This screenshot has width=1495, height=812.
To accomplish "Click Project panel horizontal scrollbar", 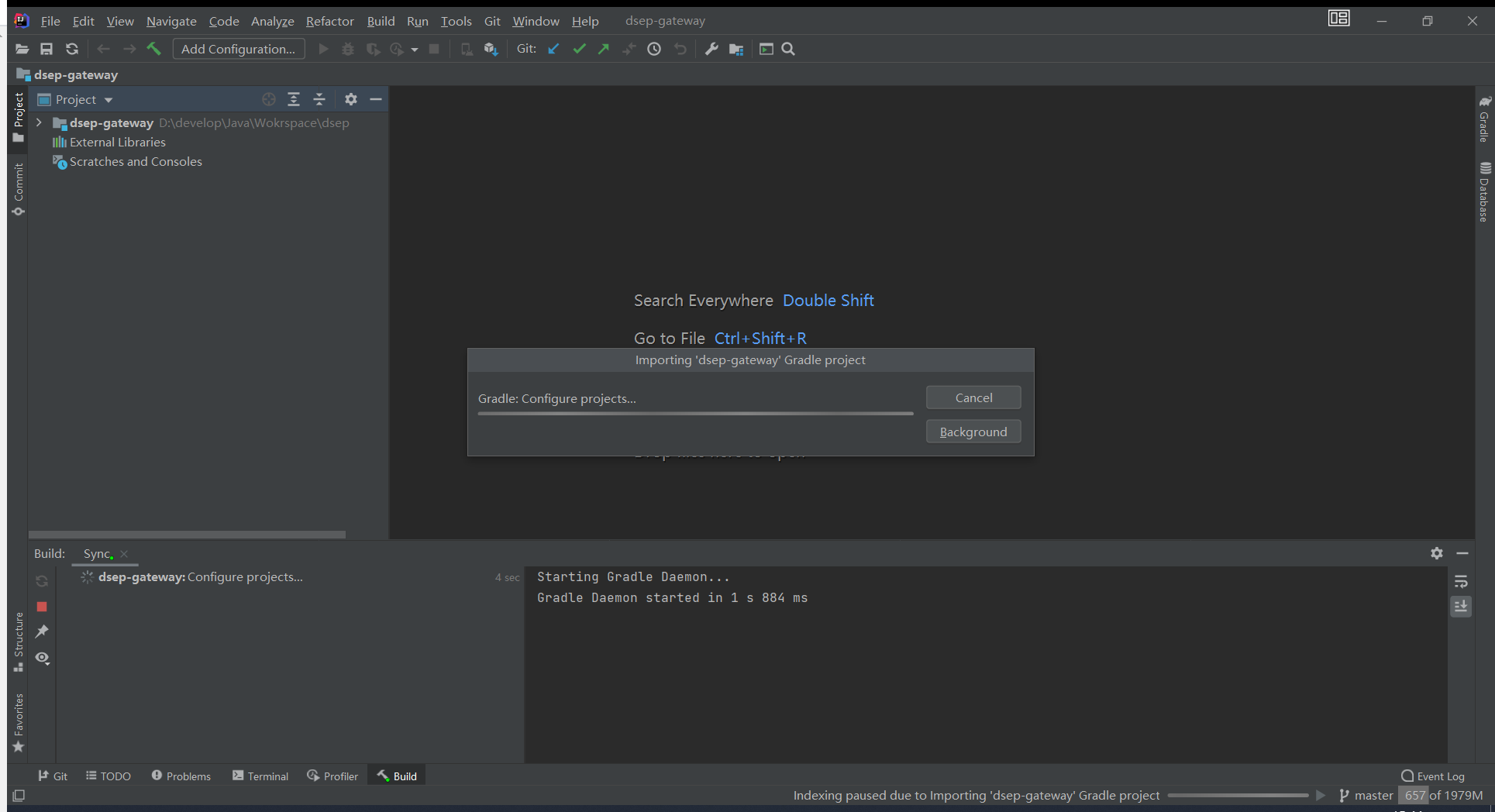I will (x=187, y=535).
